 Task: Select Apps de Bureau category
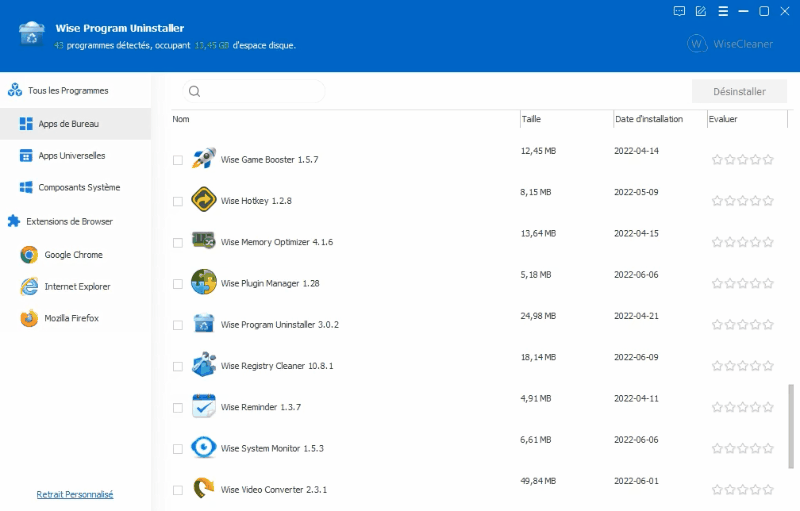[76, 123]
